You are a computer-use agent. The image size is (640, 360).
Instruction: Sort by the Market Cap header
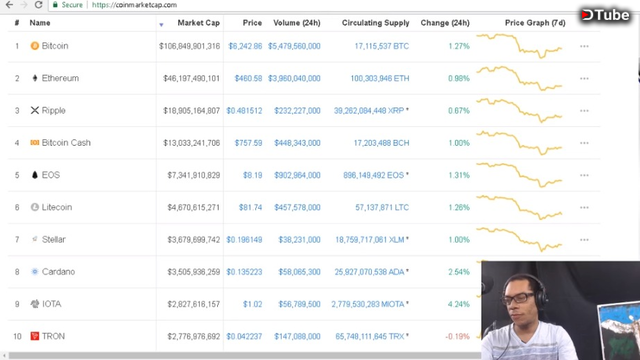click(x=198, y=23)
